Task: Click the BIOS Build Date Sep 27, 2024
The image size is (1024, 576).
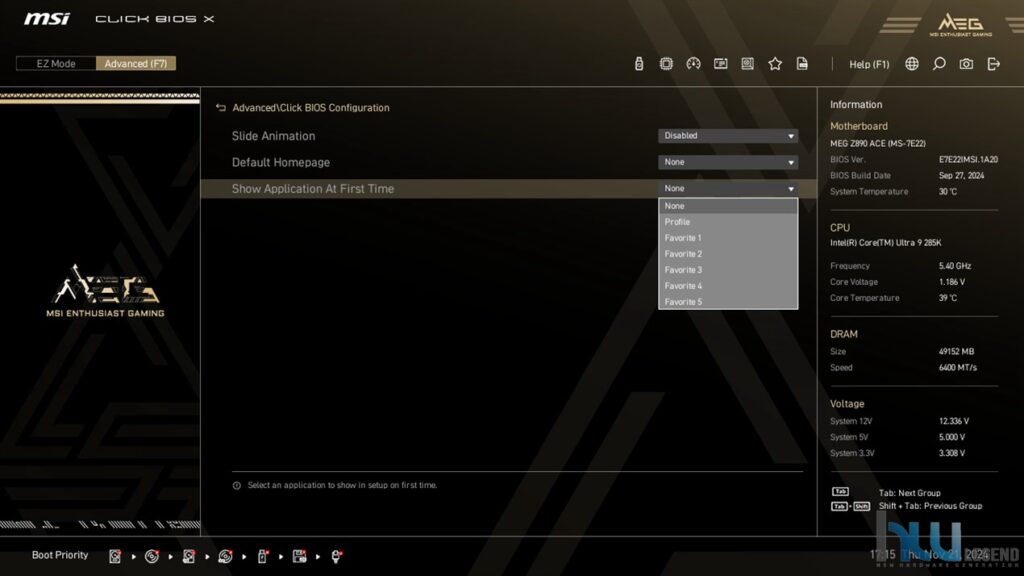Action: 961,175
